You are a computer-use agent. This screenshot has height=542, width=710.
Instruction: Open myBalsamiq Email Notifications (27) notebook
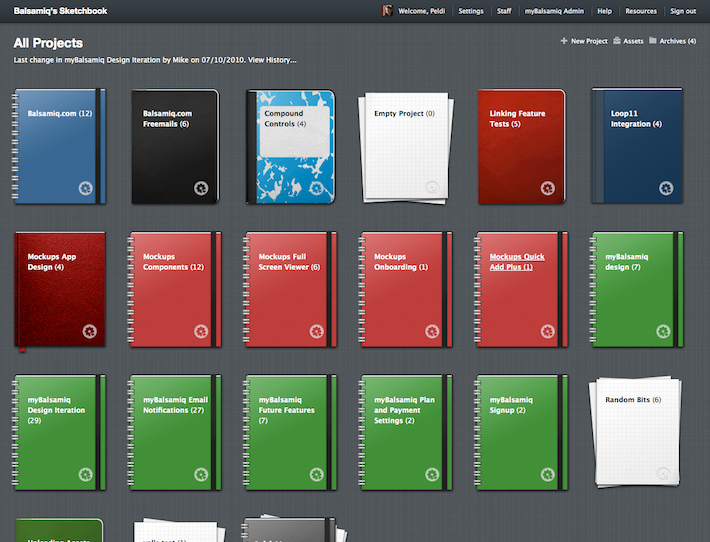click(174, 432)
